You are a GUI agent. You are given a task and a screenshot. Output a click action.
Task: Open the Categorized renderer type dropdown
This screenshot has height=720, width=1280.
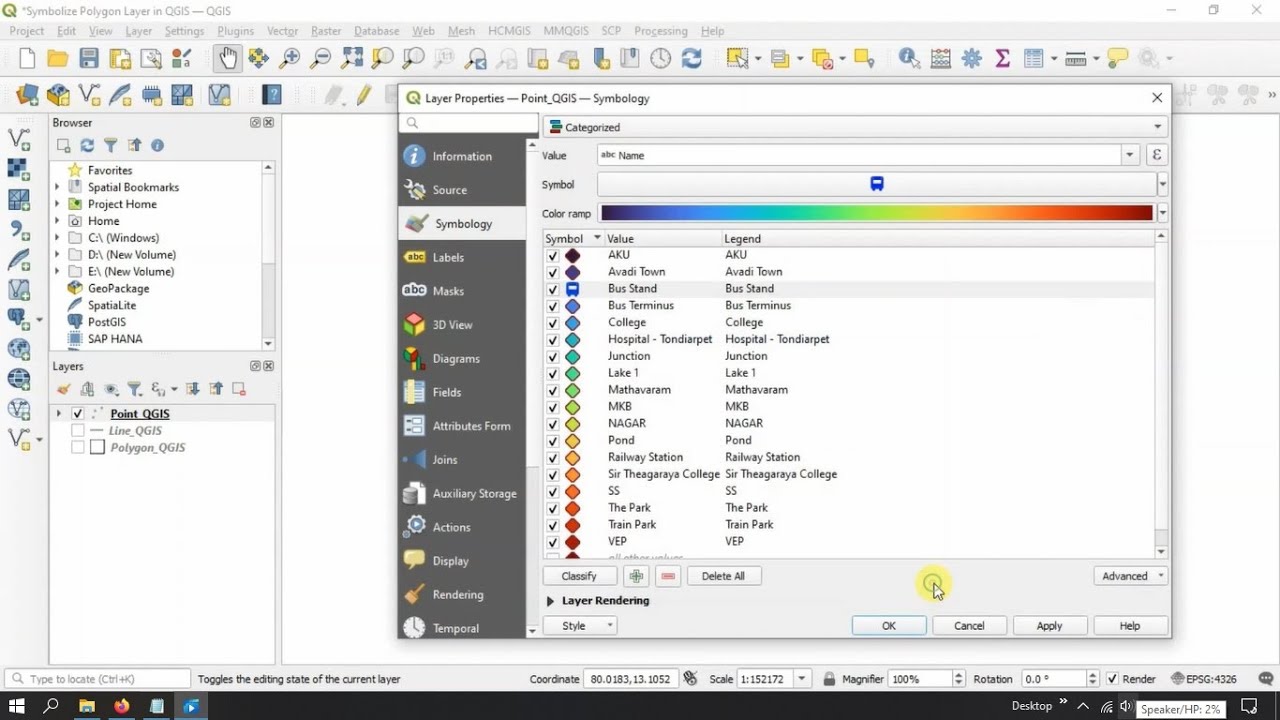coord(855,127)
